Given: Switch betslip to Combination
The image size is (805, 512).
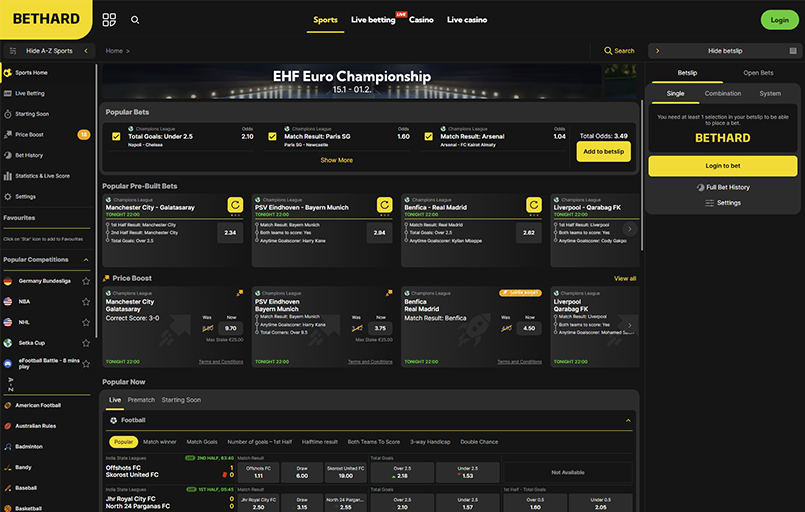Looking at the screenshot, I should pyautogui.click(x=722, y=93).
